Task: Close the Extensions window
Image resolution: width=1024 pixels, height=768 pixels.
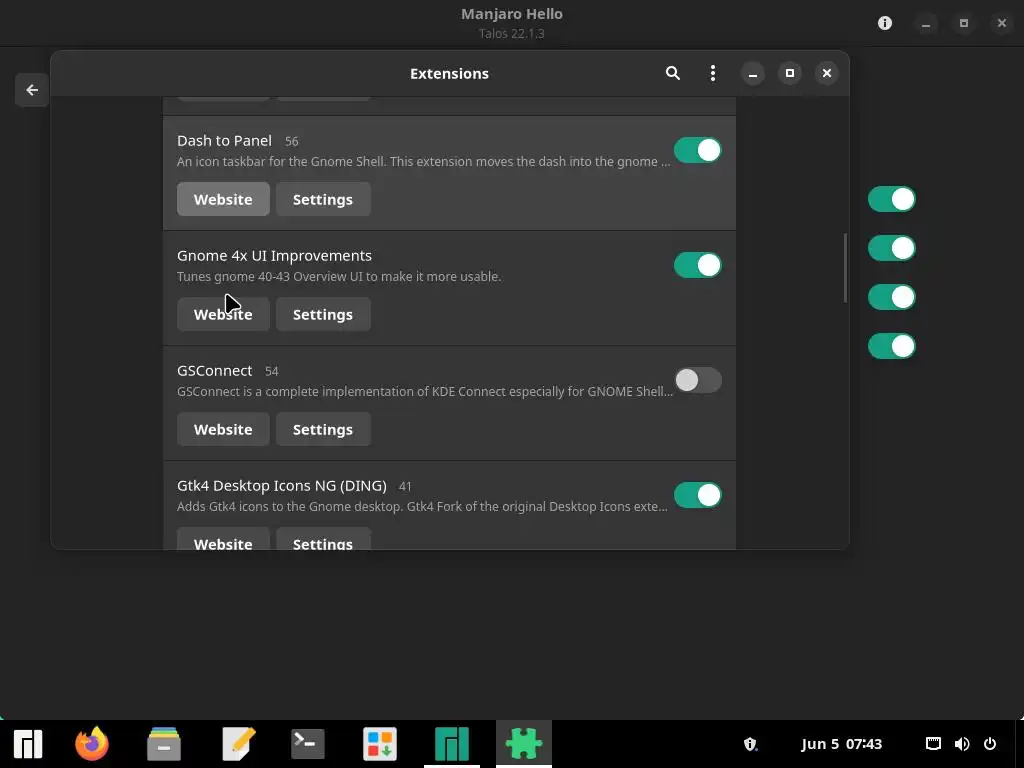Action: click(x=827, y=73)
